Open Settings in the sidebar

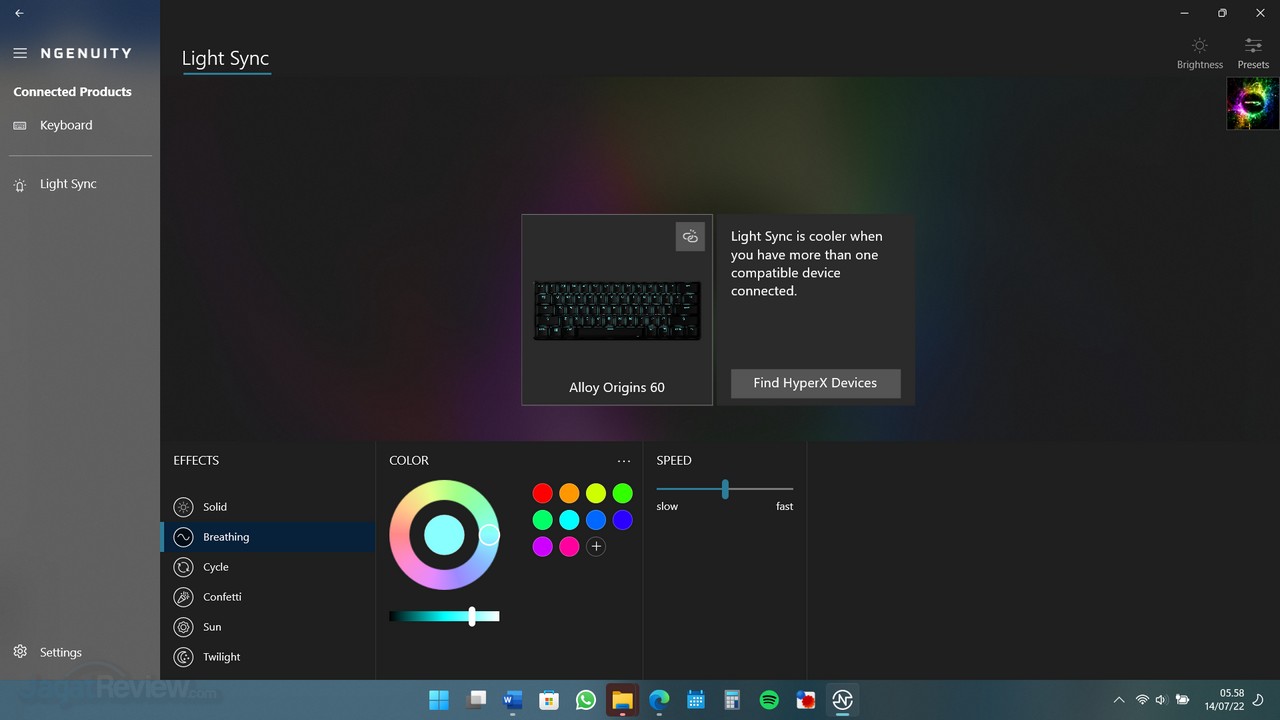(x=60, y=652)
